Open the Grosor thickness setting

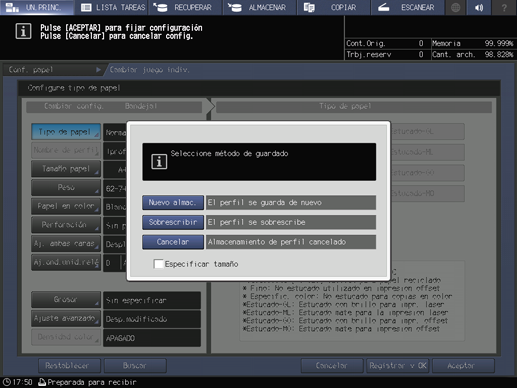(x=66, y=300)
